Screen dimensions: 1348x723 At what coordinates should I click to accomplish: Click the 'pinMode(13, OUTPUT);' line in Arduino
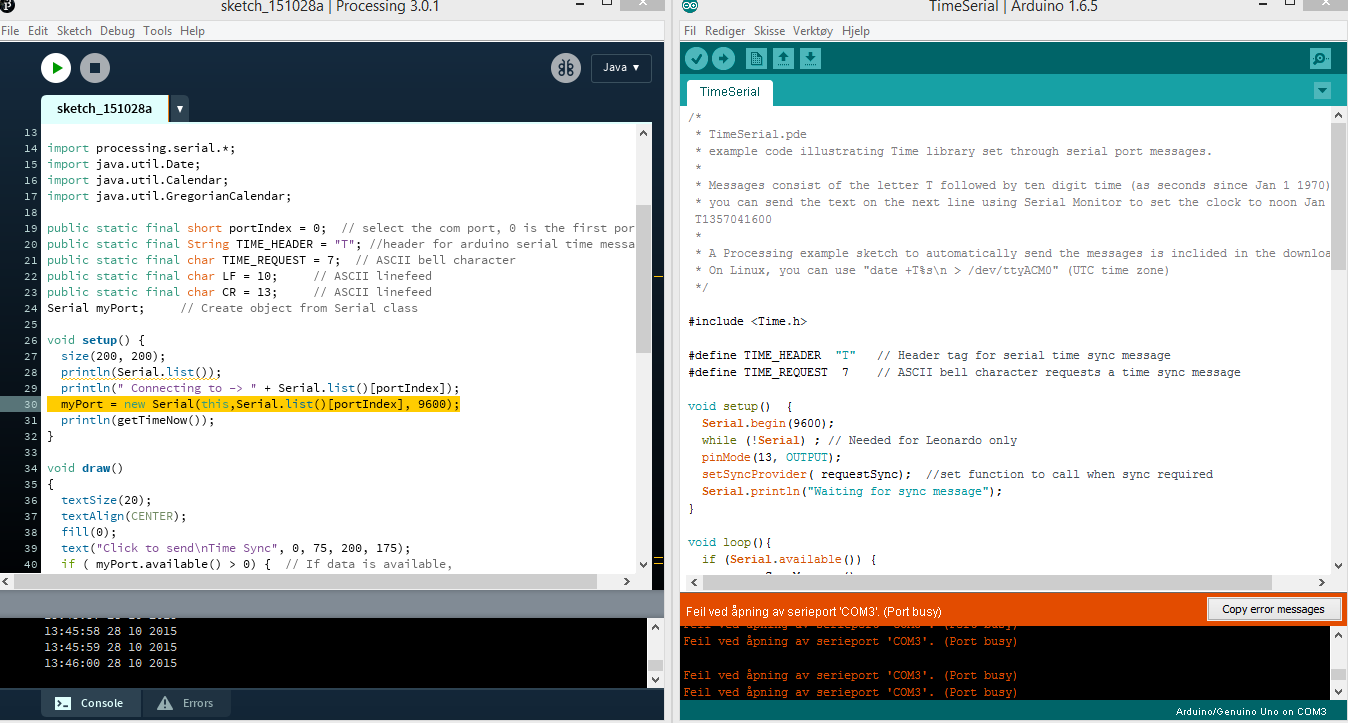(x=772, y=457)
